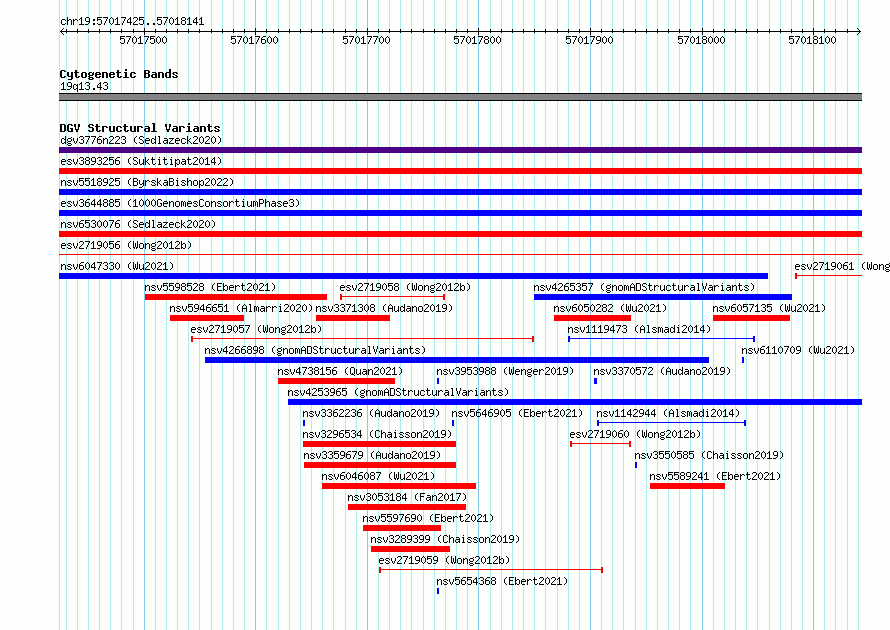Open the nsv4738156 (Quan2021) label
Viewport: 890px width, 630px height.
coord(340,371)
